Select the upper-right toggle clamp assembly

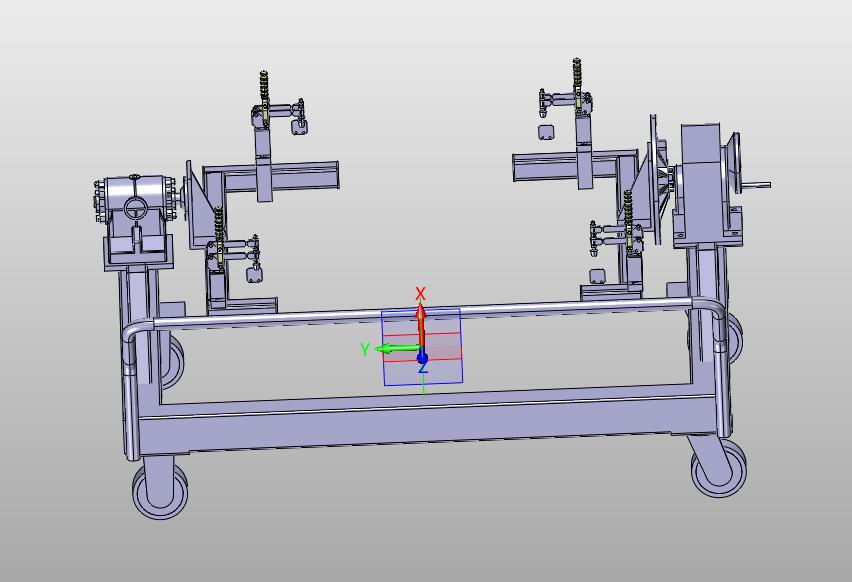pyautogui.click(x=566, y=98)
